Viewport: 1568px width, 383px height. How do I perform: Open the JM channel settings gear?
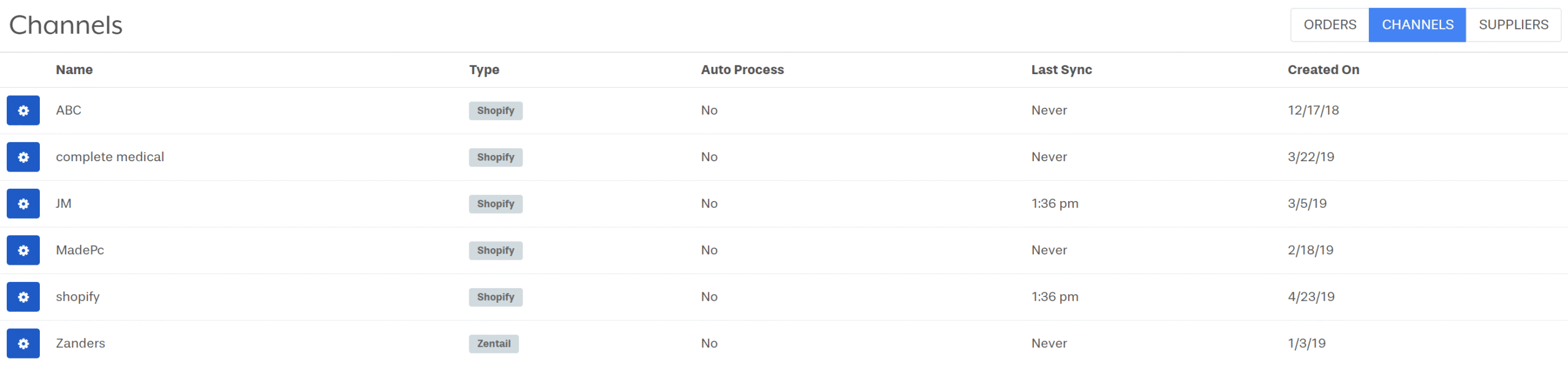[x=23, y=203]
